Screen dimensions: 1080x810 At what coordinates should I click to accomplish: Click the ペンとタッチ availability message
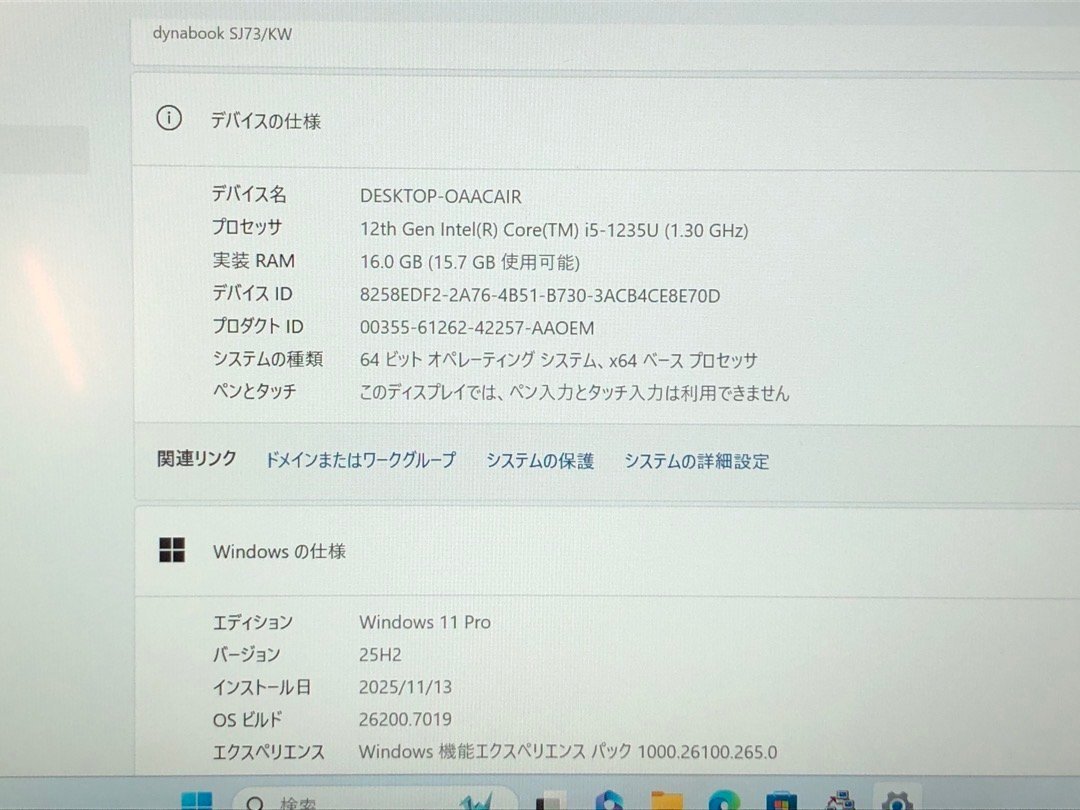tap(574, 393)
